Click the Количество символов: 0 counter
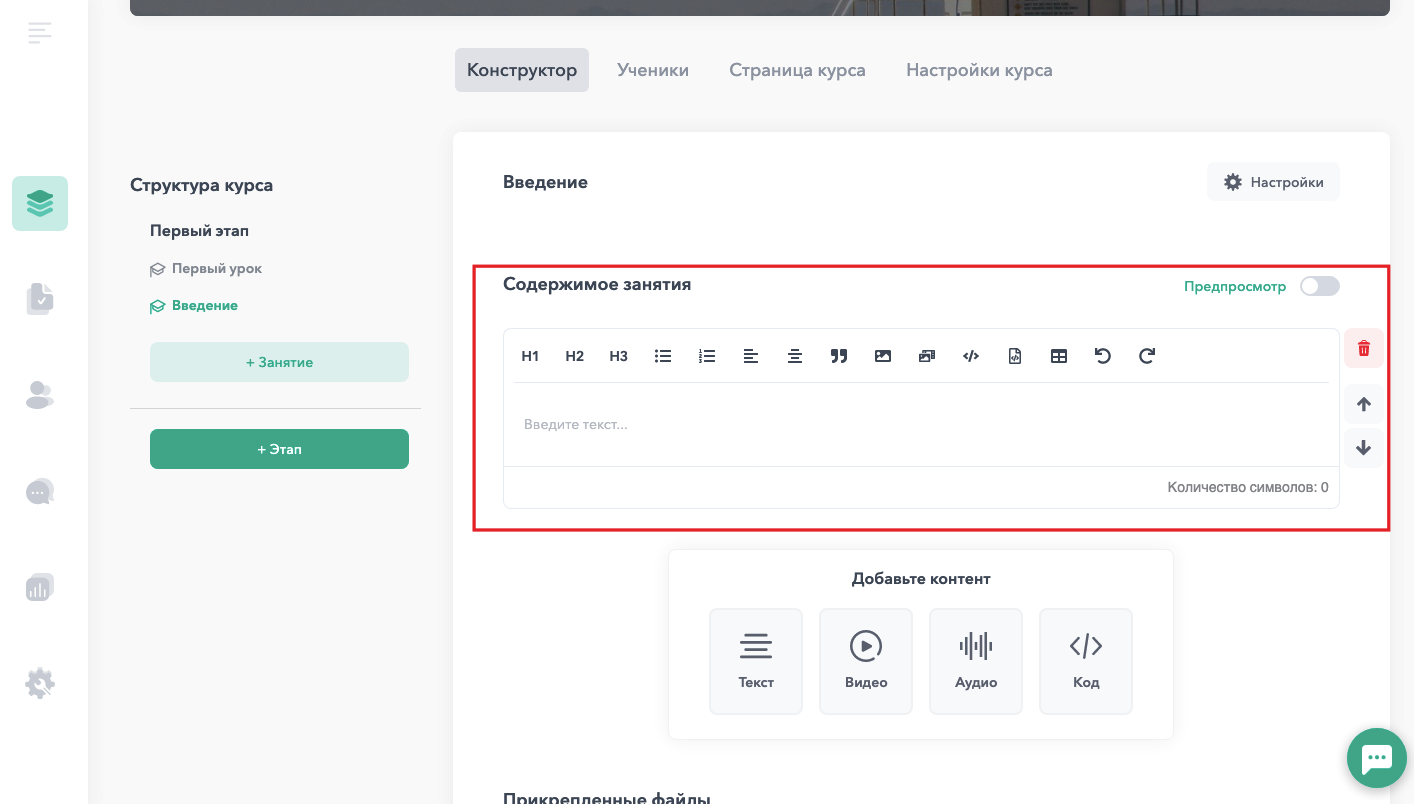The image size is (1414, 804). 1248,488
